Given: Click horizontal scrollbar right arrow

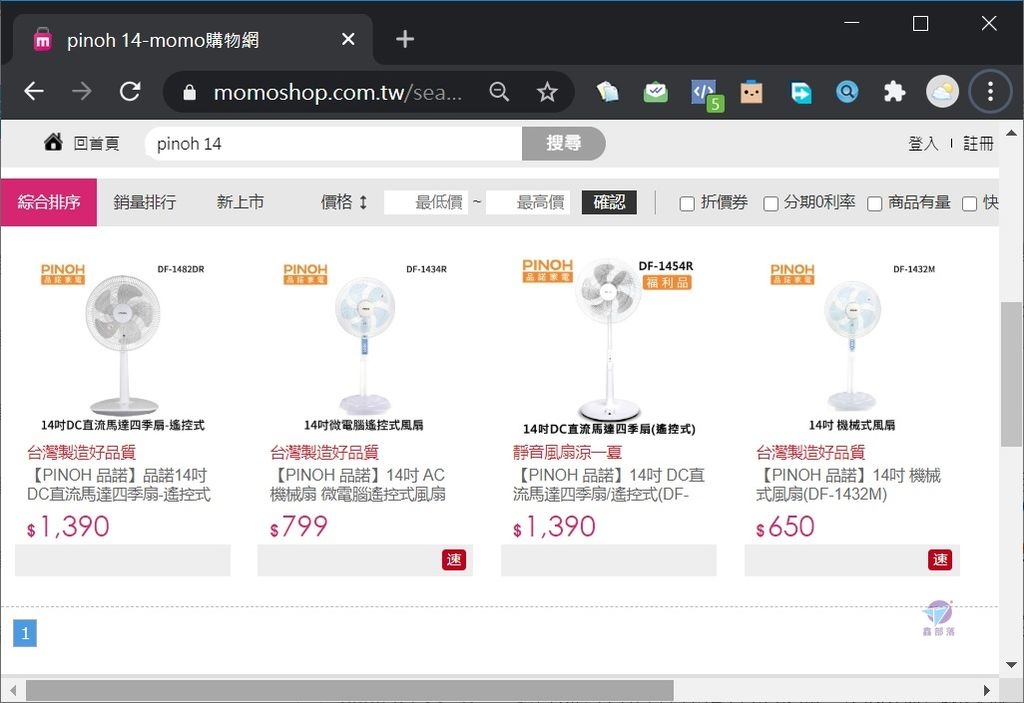Looking at the screenshot, I should [987, 690].
